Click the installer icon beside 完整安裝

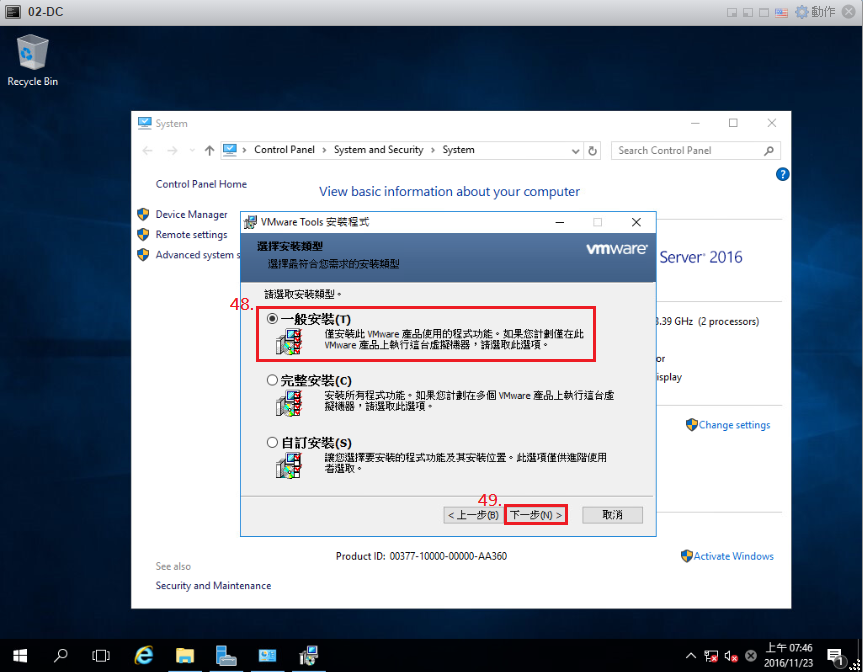coord(289,403)
